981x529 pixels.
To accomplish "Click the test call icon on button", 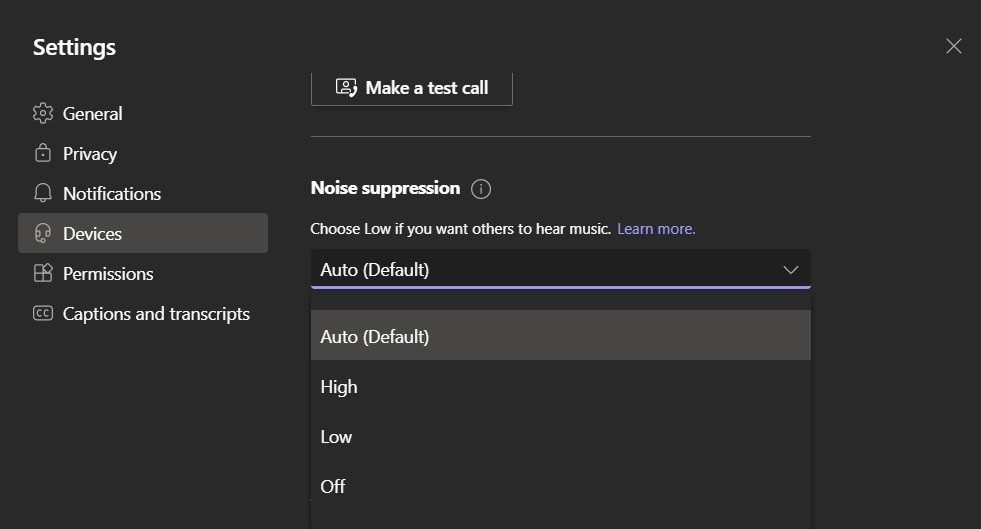I will point(346,88).
